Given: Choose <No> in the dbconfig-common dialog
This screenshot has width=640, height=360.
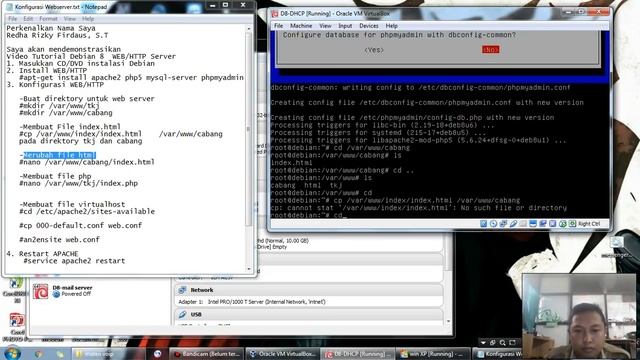Looking at the screenshot, I should pos(490,49).
